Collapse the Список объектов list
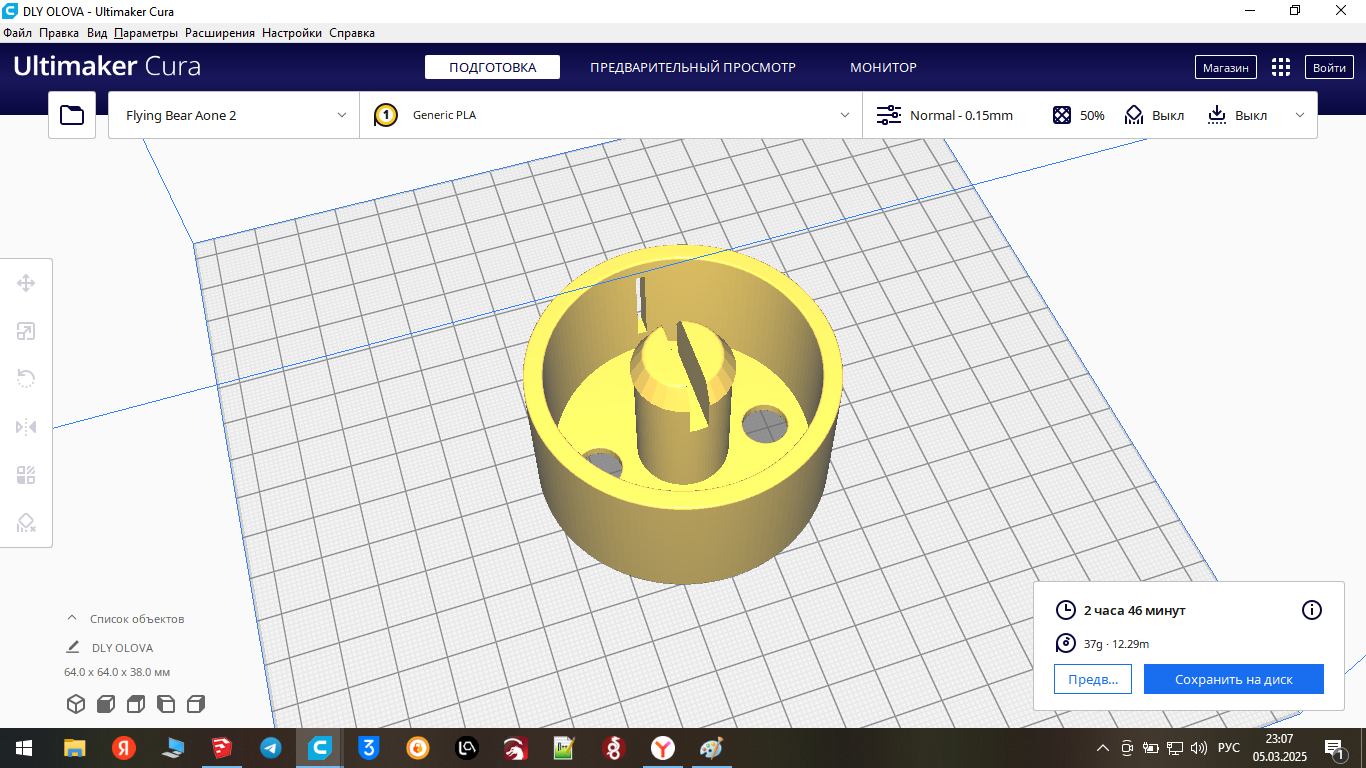The height and width of the screenshot is (768, 1366). click(72, 618)
